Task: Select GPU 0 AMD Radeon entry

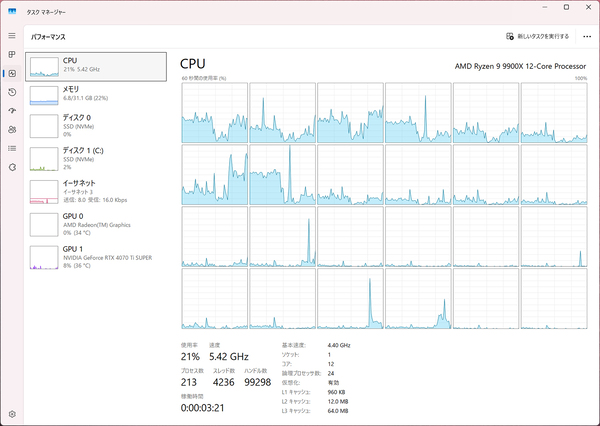Action: pyautogui.click(x=96, y=224)
